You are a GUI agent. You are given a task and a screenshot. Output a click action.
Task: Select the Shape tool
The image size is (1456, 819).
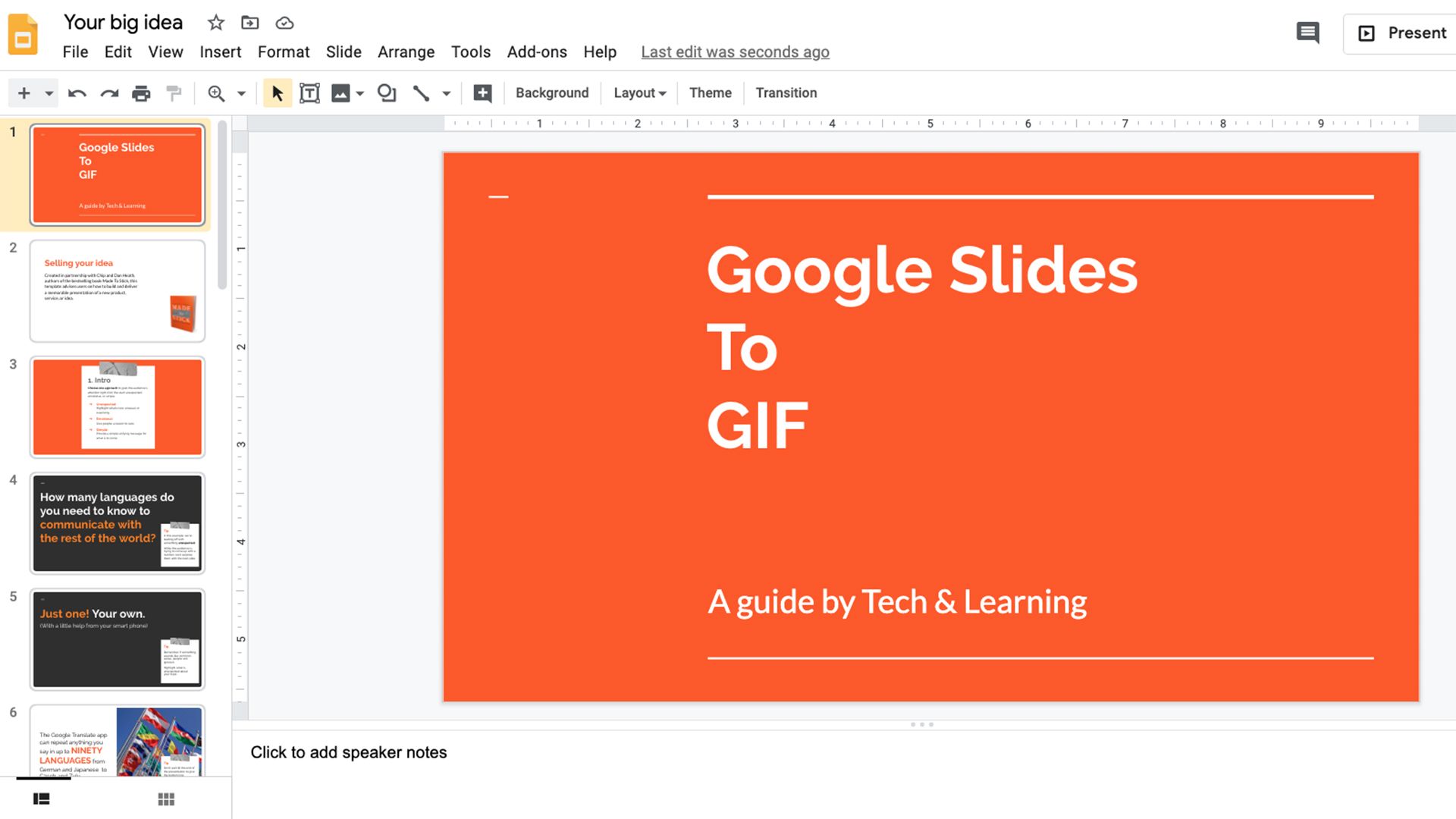point(387,93)
